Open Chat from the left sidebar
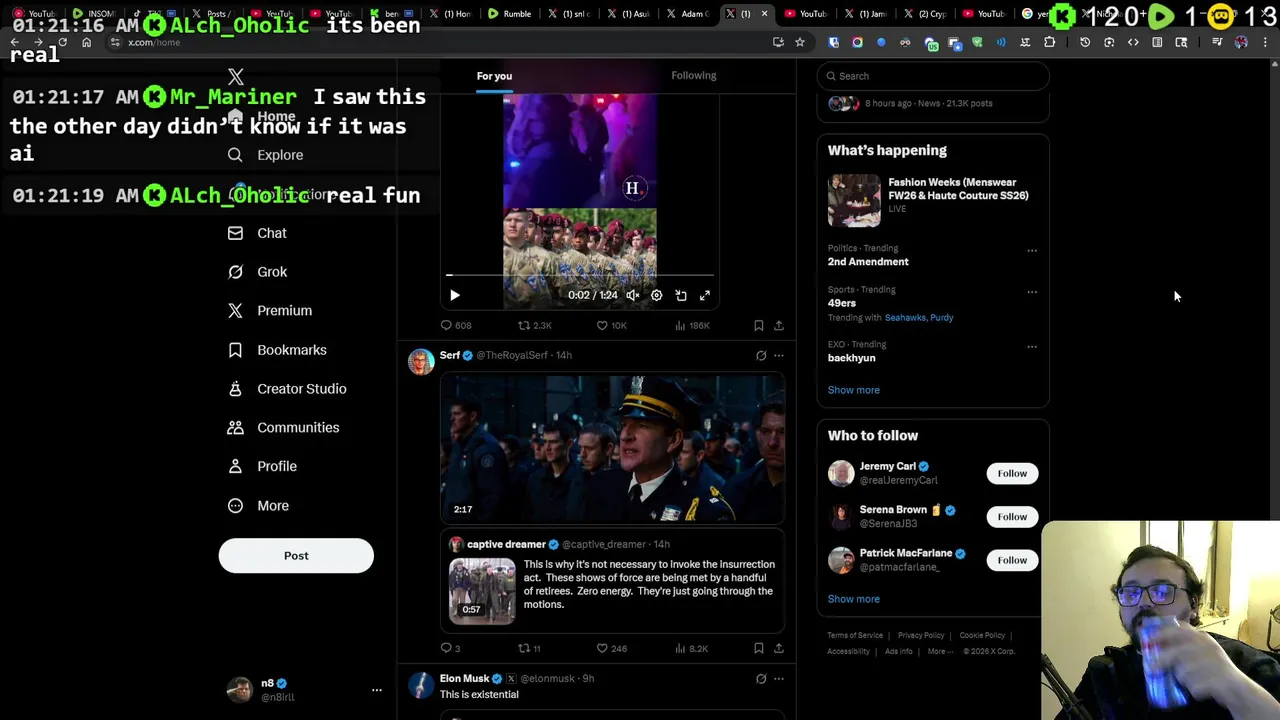 (x=257, y=233)
